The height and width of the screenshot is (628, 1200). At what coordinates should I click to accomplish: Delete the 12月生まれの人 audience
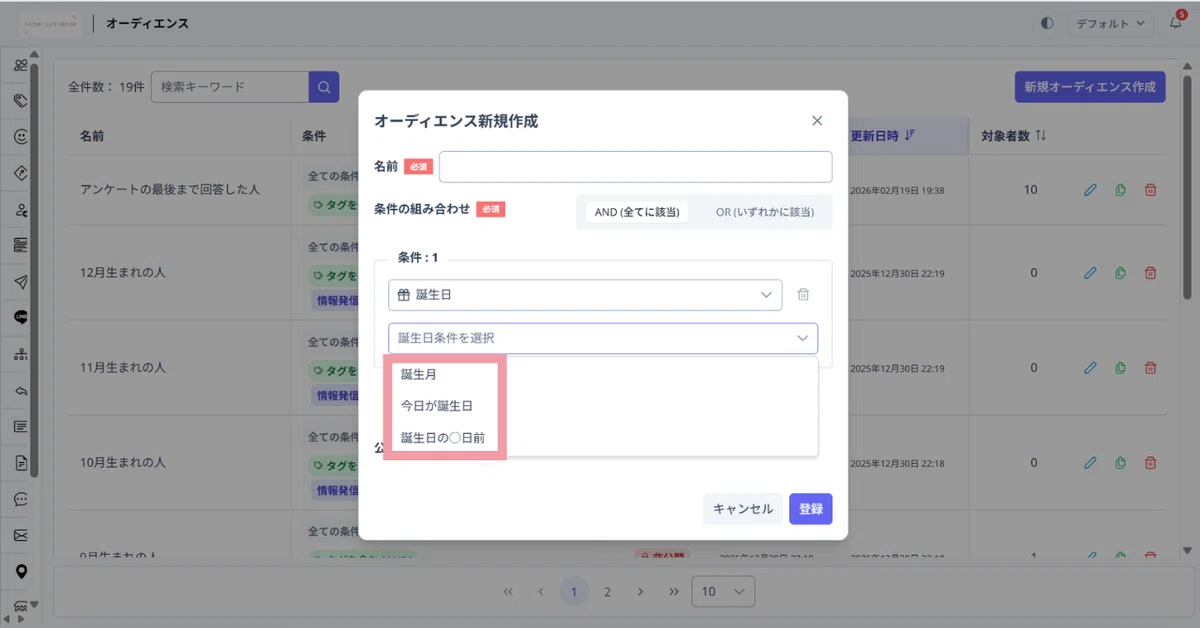1151,273
